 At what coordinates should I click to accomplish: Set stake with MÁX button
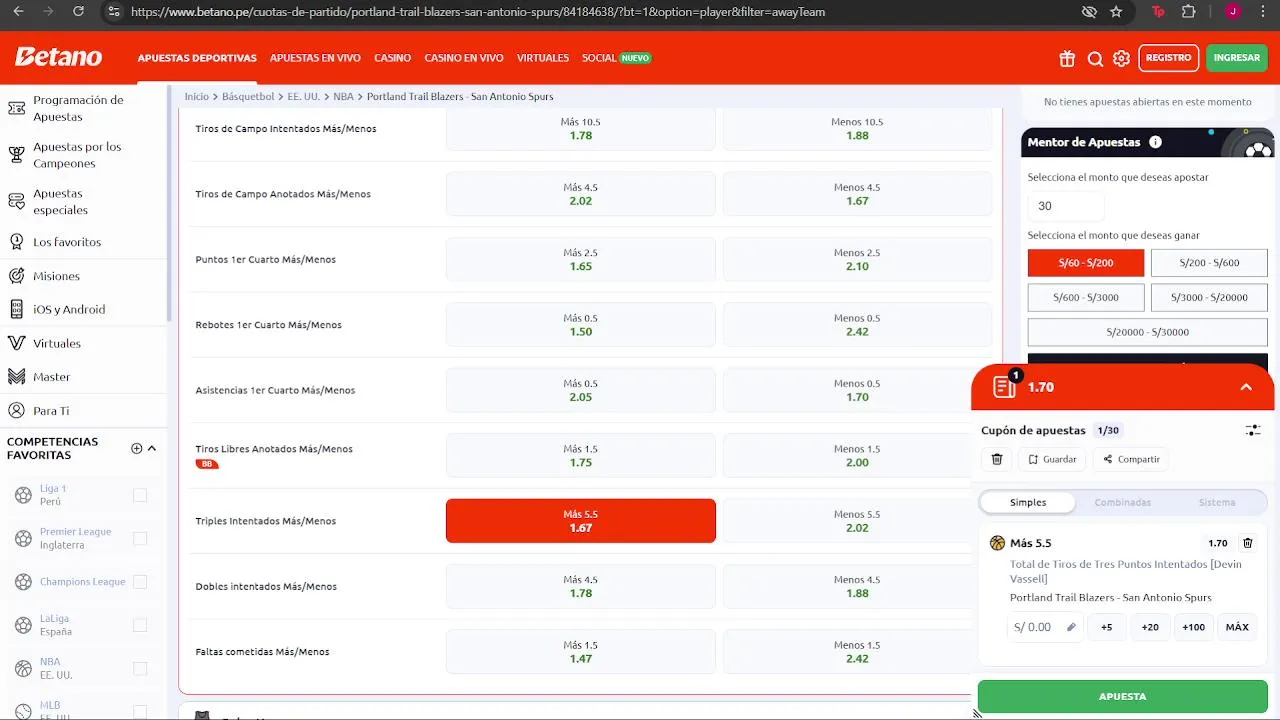1237,627
